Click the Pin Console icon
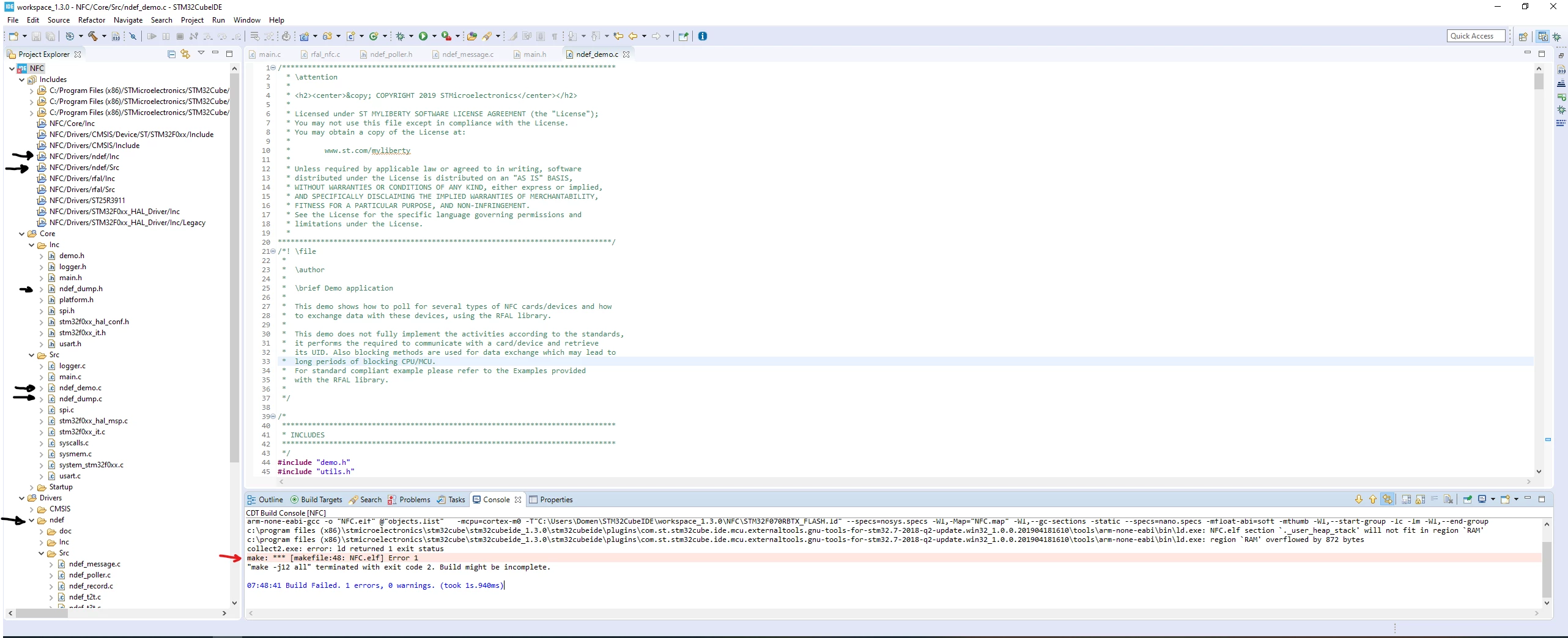 (x=1467, y=500)
